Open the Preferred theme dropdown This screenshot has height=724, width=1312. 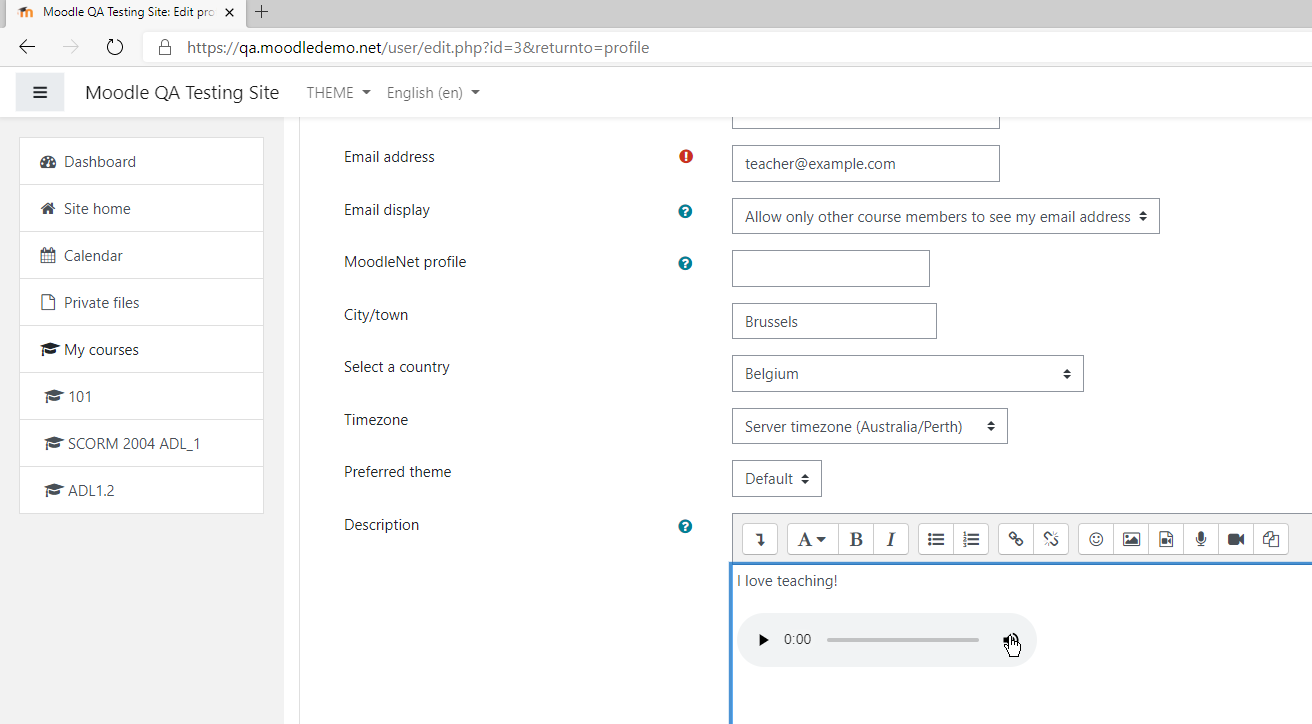click(x=777, y=478)
